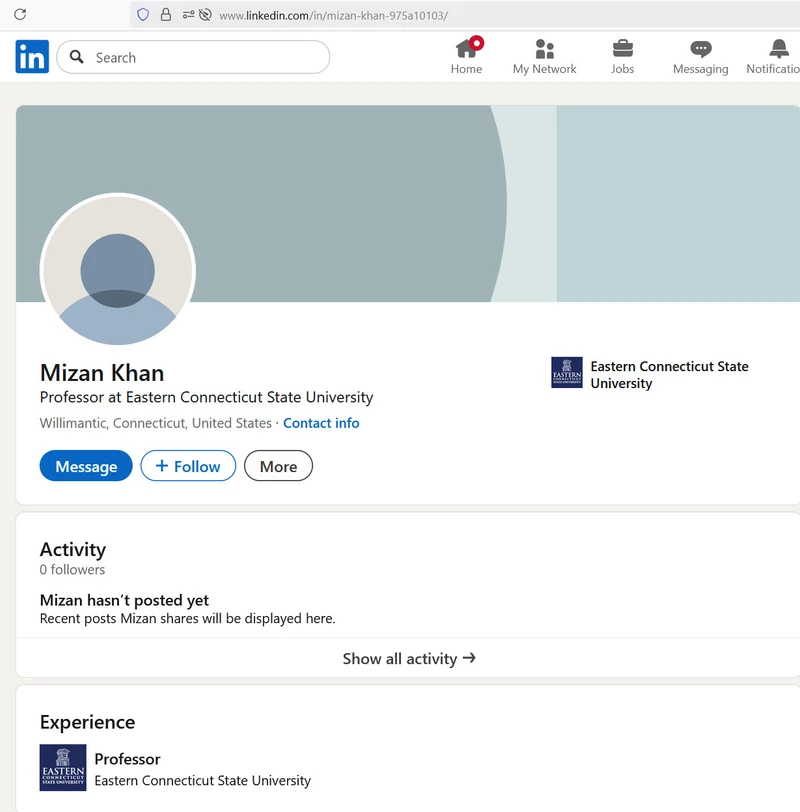
Task: Click the Activity section heading
Action: (x=73, y=549)
